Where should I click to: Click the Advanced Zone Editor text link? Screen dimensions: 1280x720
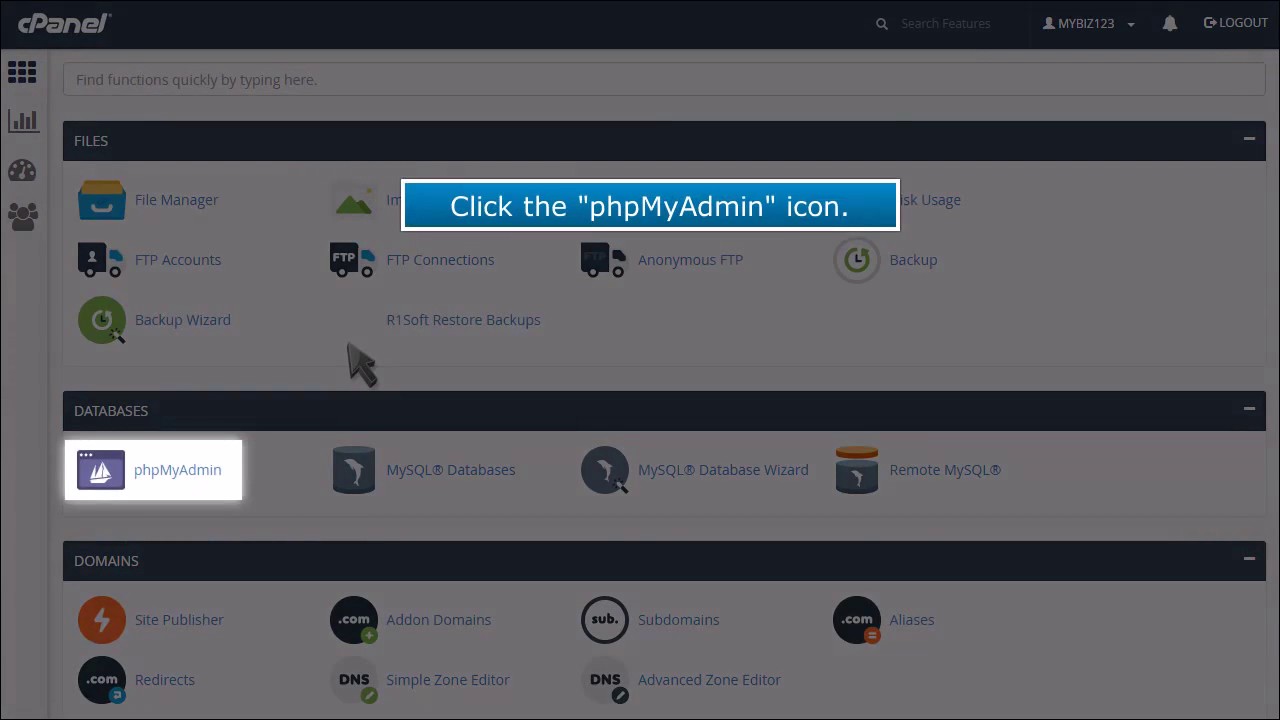point(709,680)
